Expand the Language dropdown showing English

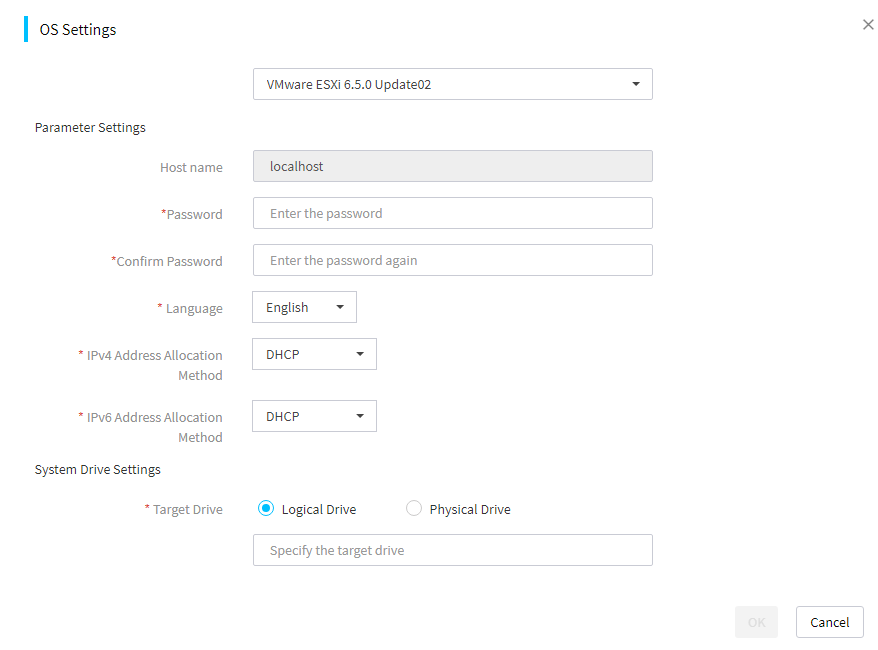304,307
